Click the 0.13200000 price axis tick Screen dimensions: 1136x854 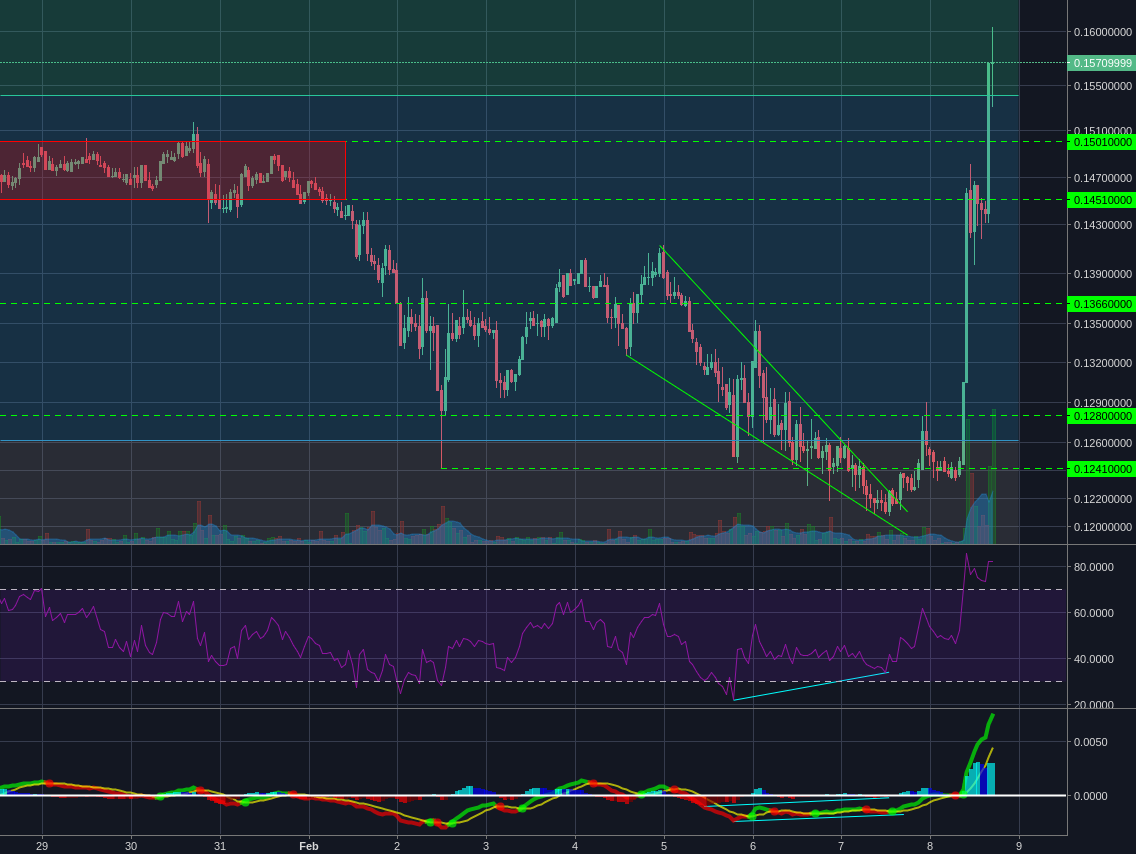1103,363
